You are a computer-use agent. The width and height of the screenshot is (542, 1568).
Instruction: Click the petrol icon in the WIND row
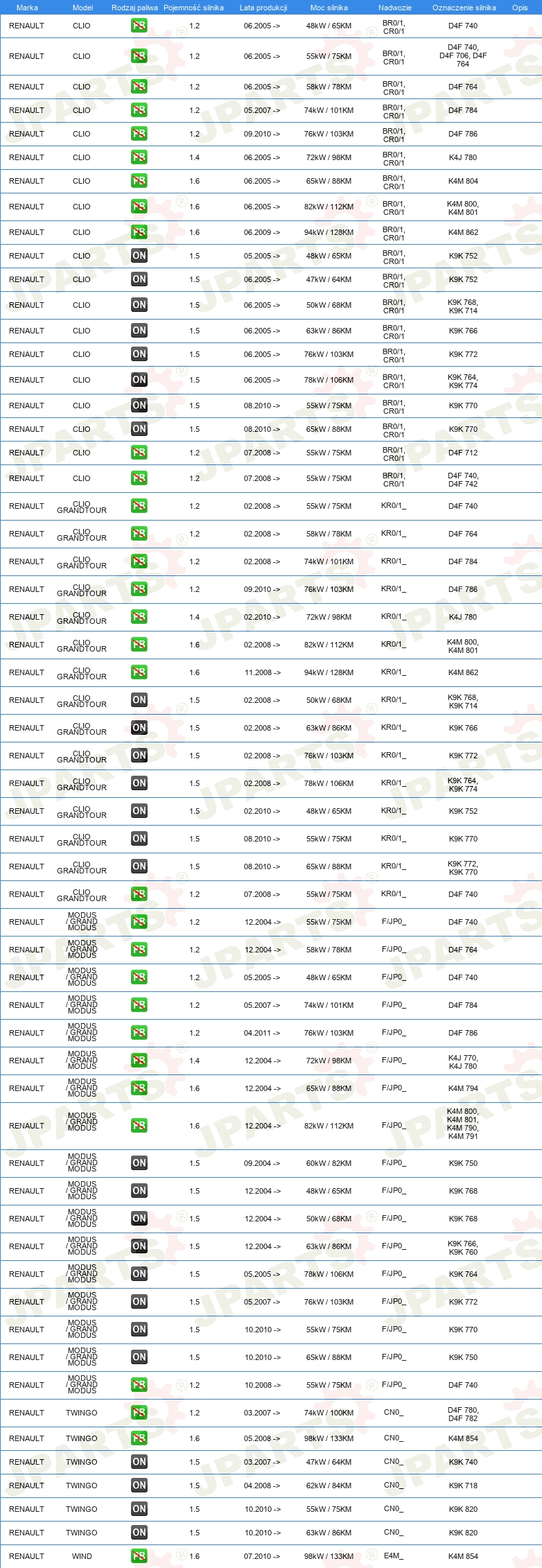139,1556
